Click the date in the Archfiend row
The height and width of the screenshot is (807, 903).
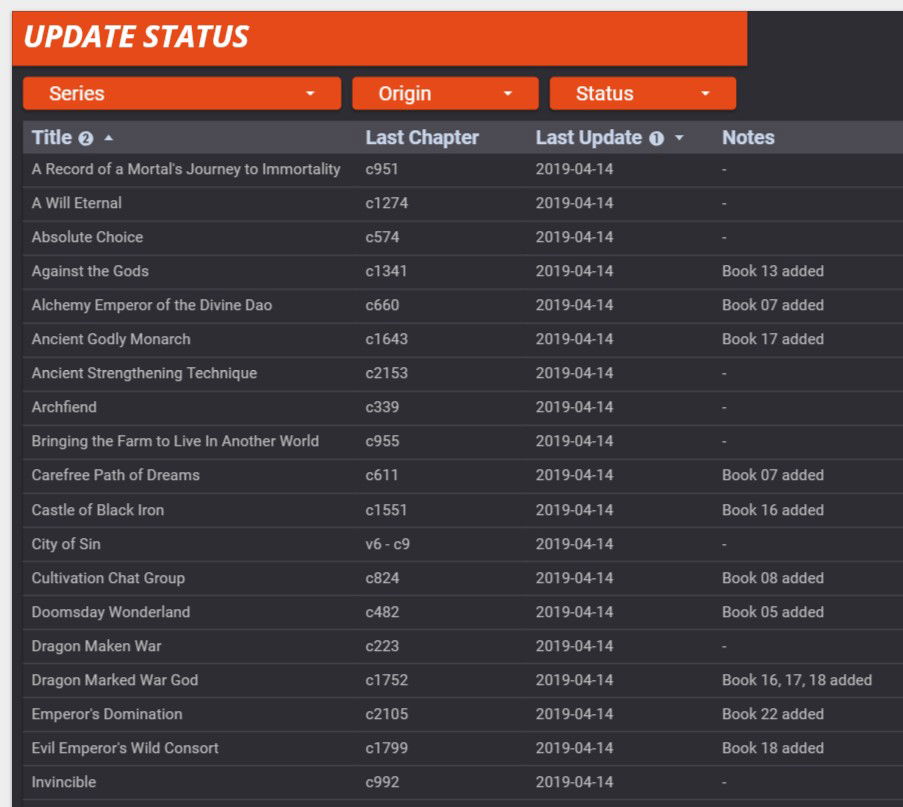click(574, 407)
